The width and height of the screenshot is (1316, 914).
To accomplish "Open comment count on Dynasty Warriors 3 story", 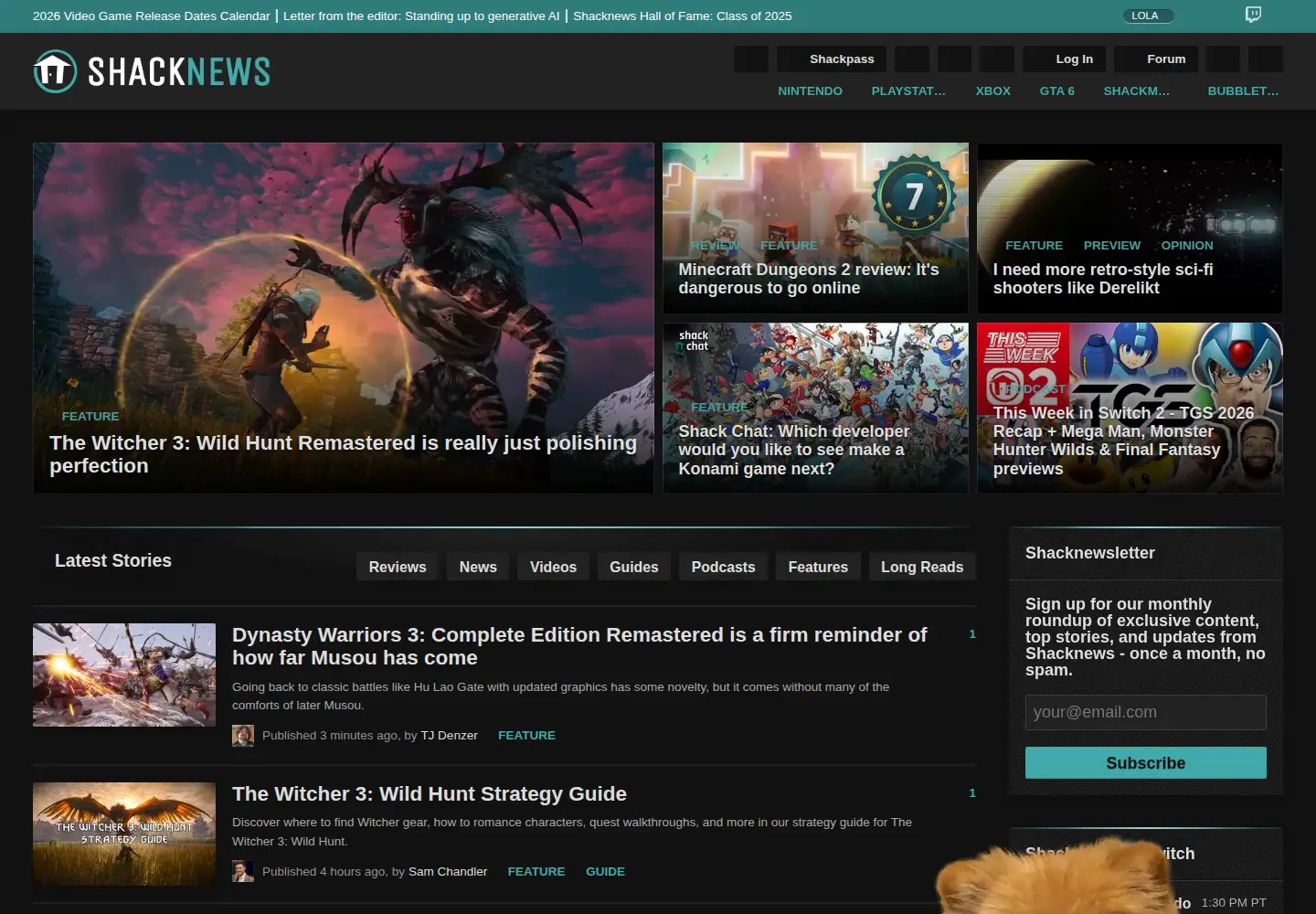I will pyautogui.click(x=972, y=634).
